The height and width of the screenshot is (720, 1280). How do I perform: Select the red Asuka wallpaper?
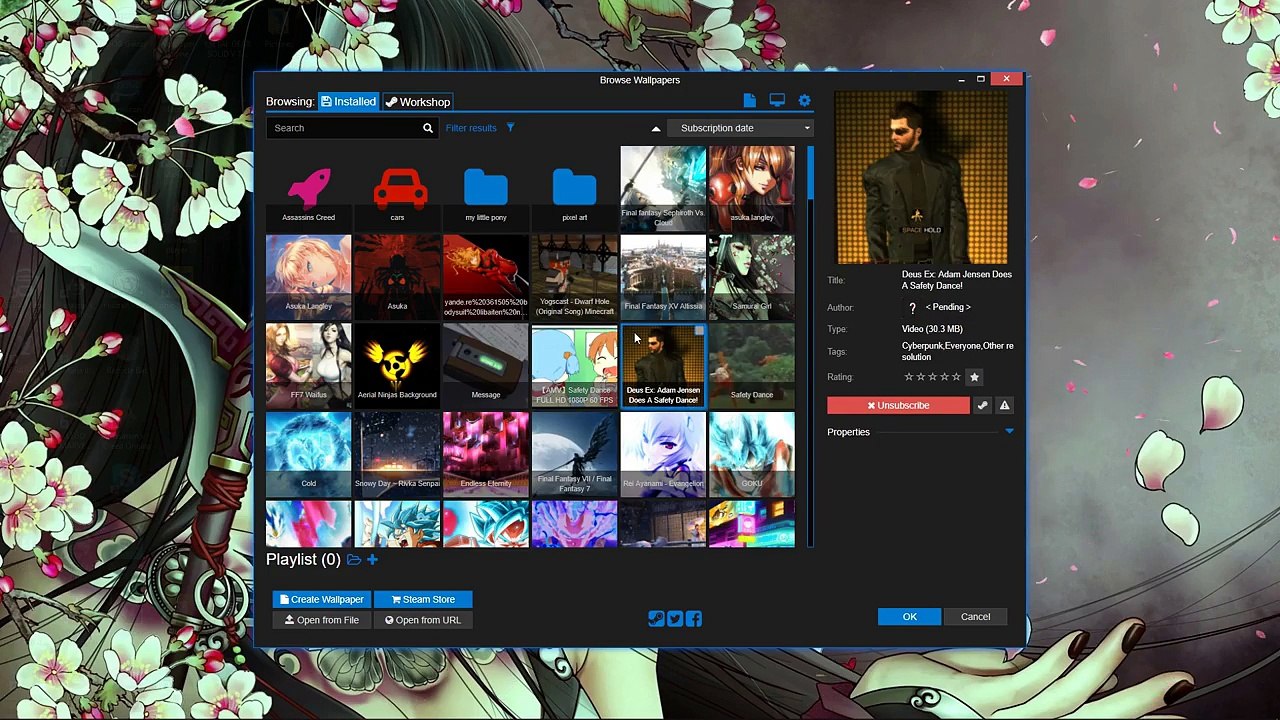tap(397, 277)
